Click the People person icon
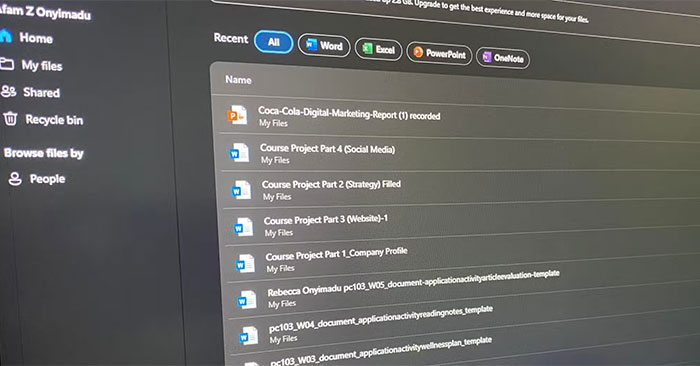This screenshot has height=366, width=700. coord(15,179)
